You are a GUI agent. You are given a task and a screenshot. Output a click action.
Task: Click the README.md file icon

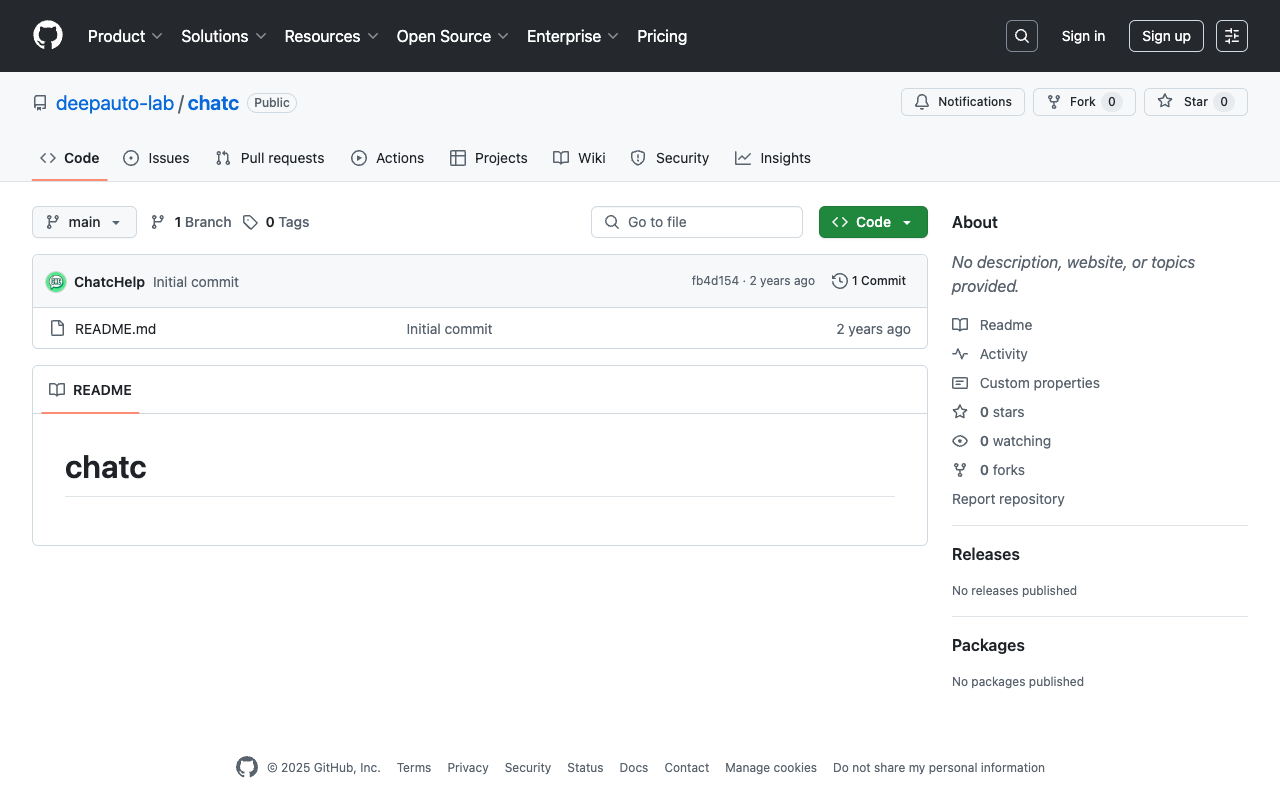point(57,329)
